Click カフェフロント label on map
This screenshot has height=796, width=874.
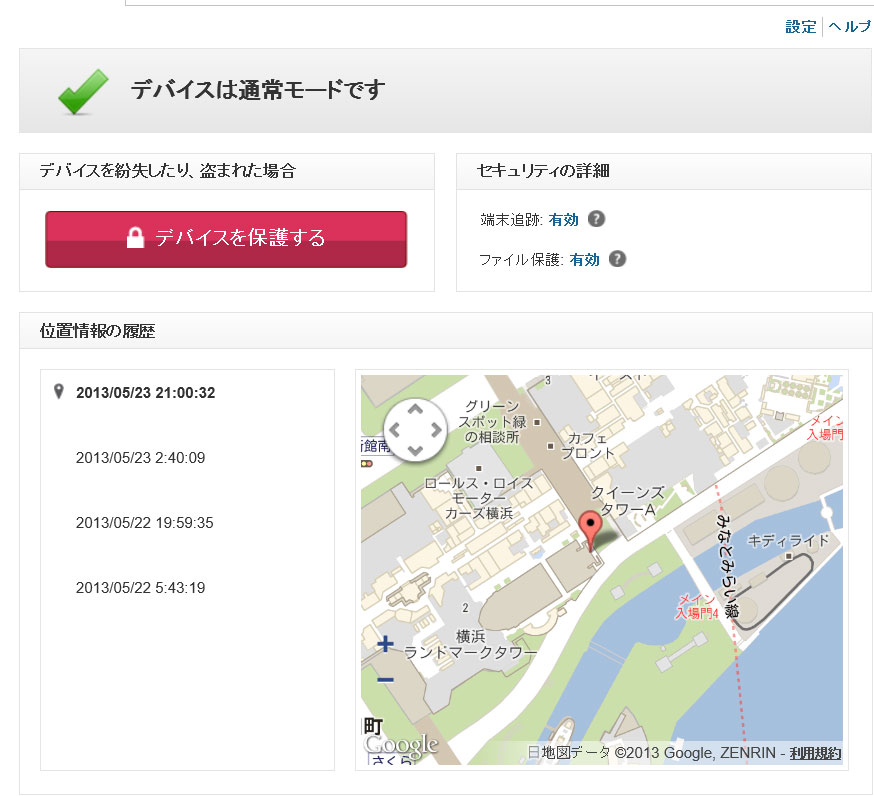click(x=587, y=445)
